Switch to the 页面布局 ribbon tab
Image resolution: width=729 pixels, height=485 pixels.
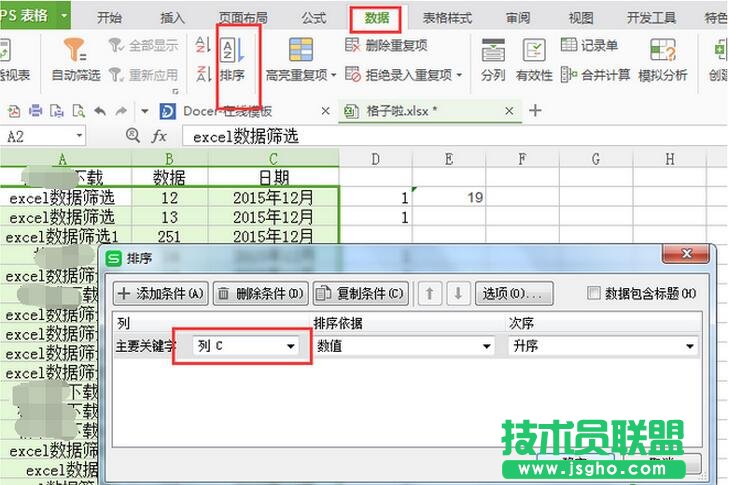[242, 18]
